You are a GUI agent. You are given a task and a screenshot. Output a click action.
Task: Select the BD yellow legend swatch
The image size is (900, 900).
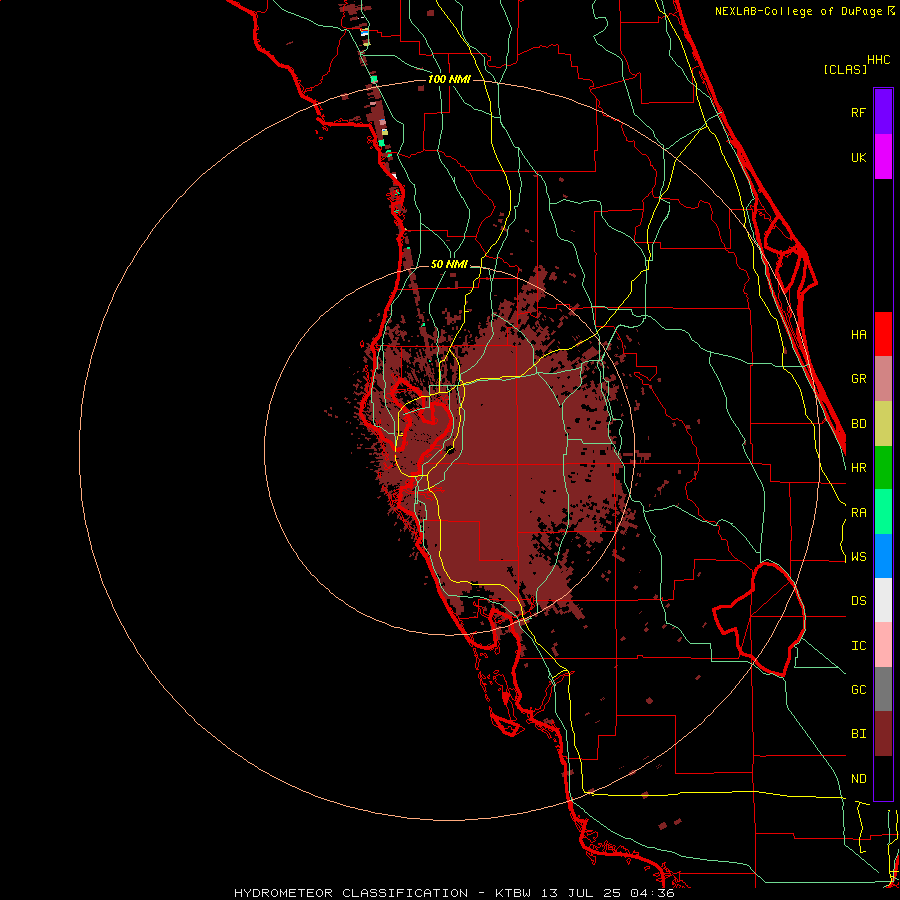click(883, 424)
